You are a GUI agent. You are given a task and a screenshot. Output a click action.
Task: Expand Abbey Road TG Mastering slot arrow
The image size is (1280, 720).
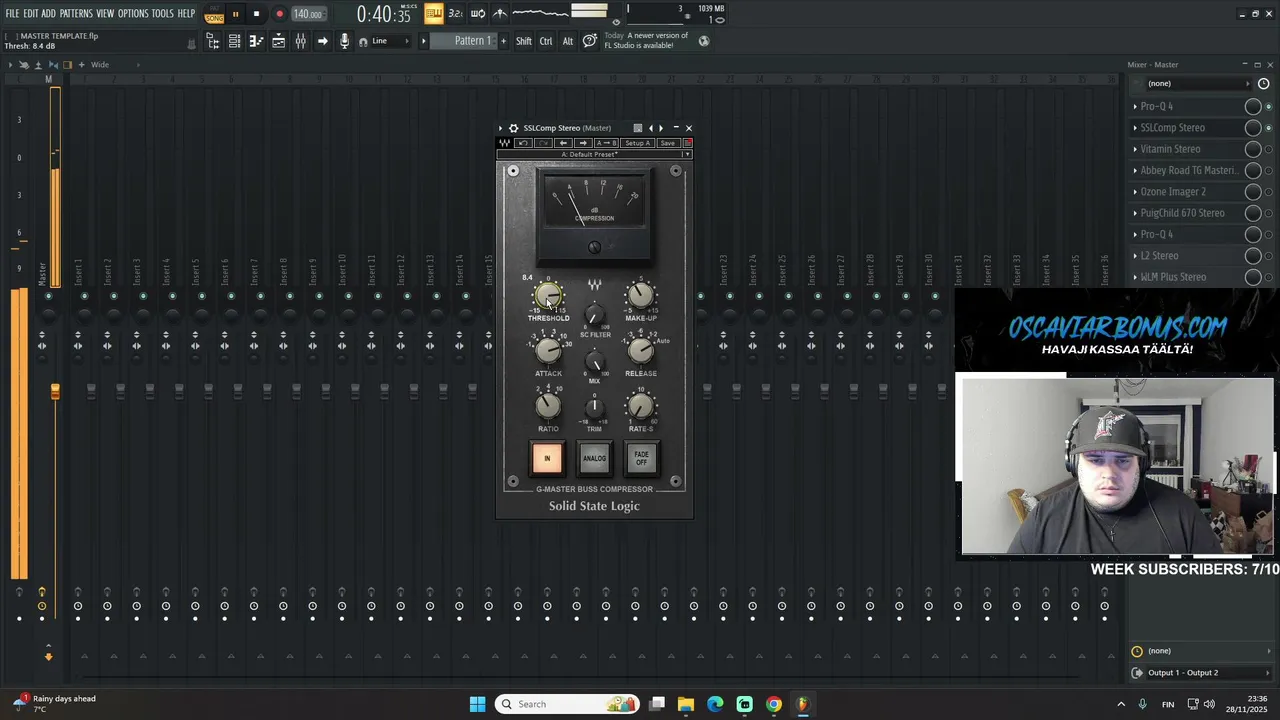pyautogui.click(x=1135, y=171)
